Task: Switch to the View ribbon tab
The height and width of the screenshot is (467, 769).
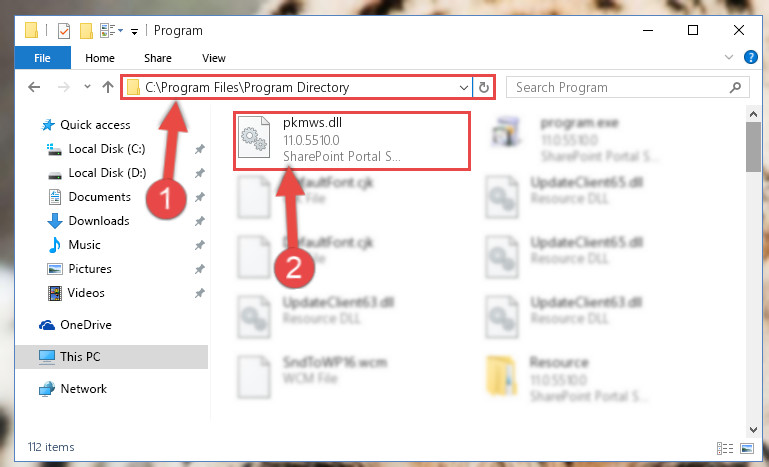Action: click(214, 58)
